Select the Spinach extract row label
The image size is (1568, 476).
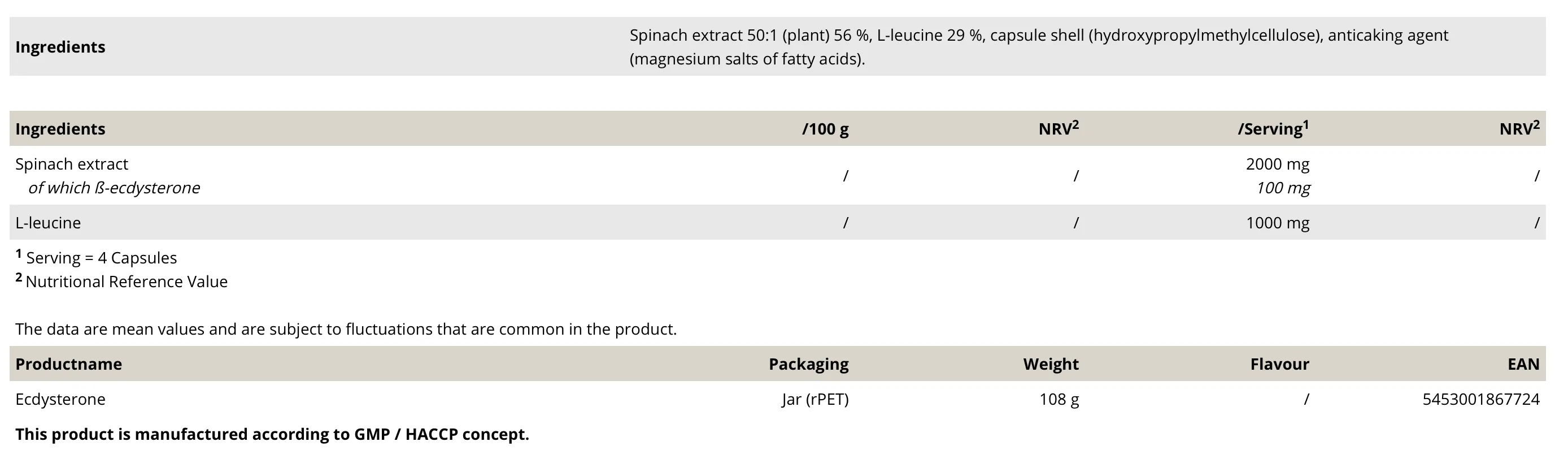[x=72, y=164]
